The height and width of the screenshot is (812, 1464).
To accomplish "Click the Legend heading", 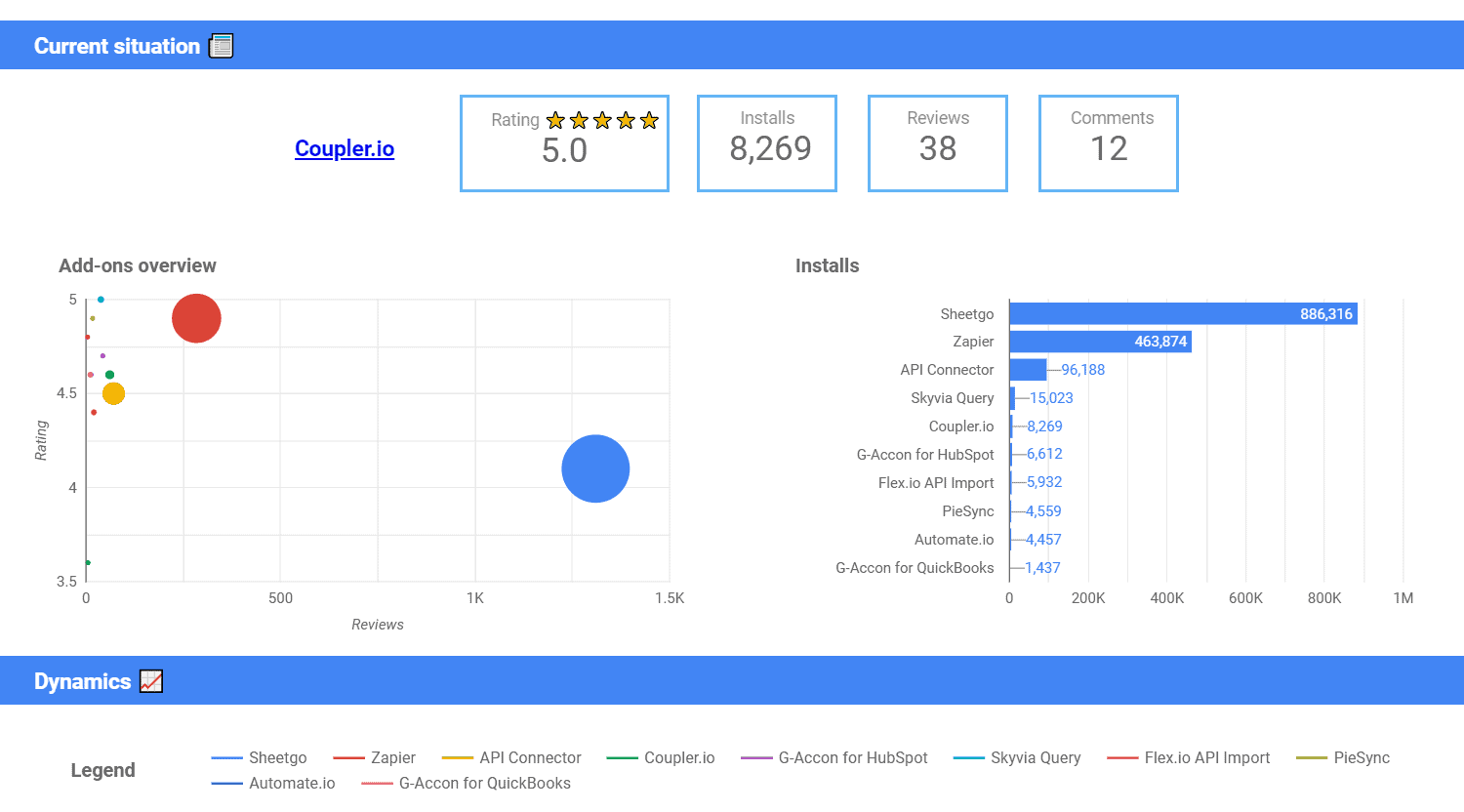I will pyautogui.click(x=103, y=770).
